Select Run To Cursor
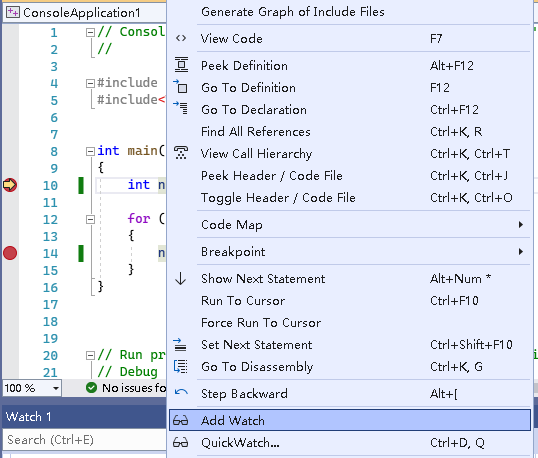The width and height of the screenshot is (538, 458). point(350,301)
